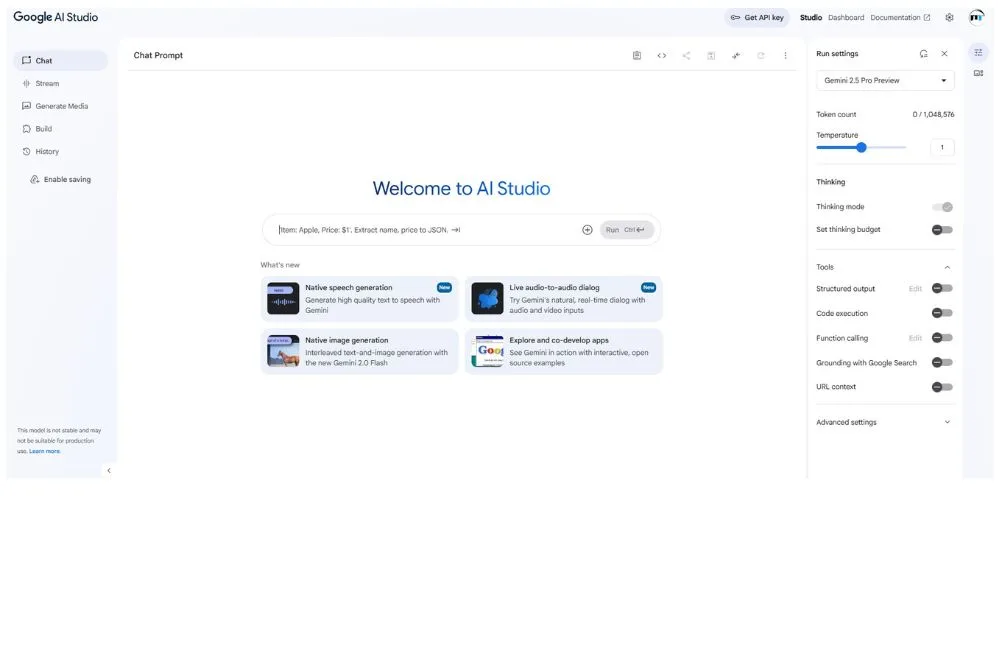Collapse the Tools section chevron
The height and width of the screenshot is (667, 1000).
click(x=947, y=267)
